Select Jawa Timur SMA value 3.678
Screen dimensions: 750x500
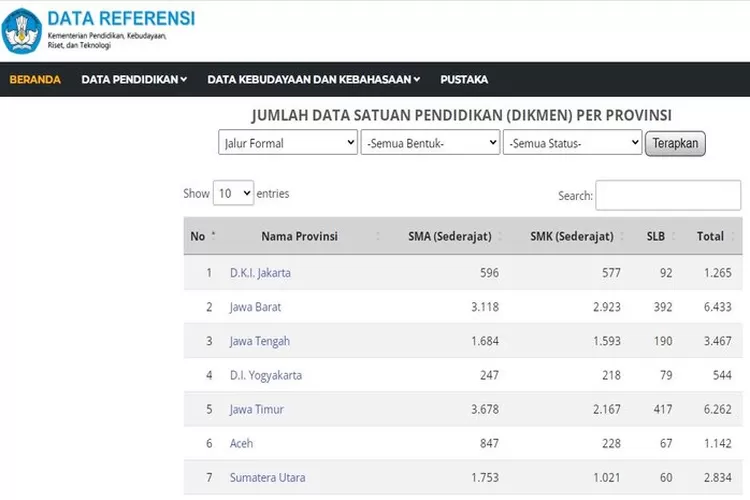pos(485,409)
